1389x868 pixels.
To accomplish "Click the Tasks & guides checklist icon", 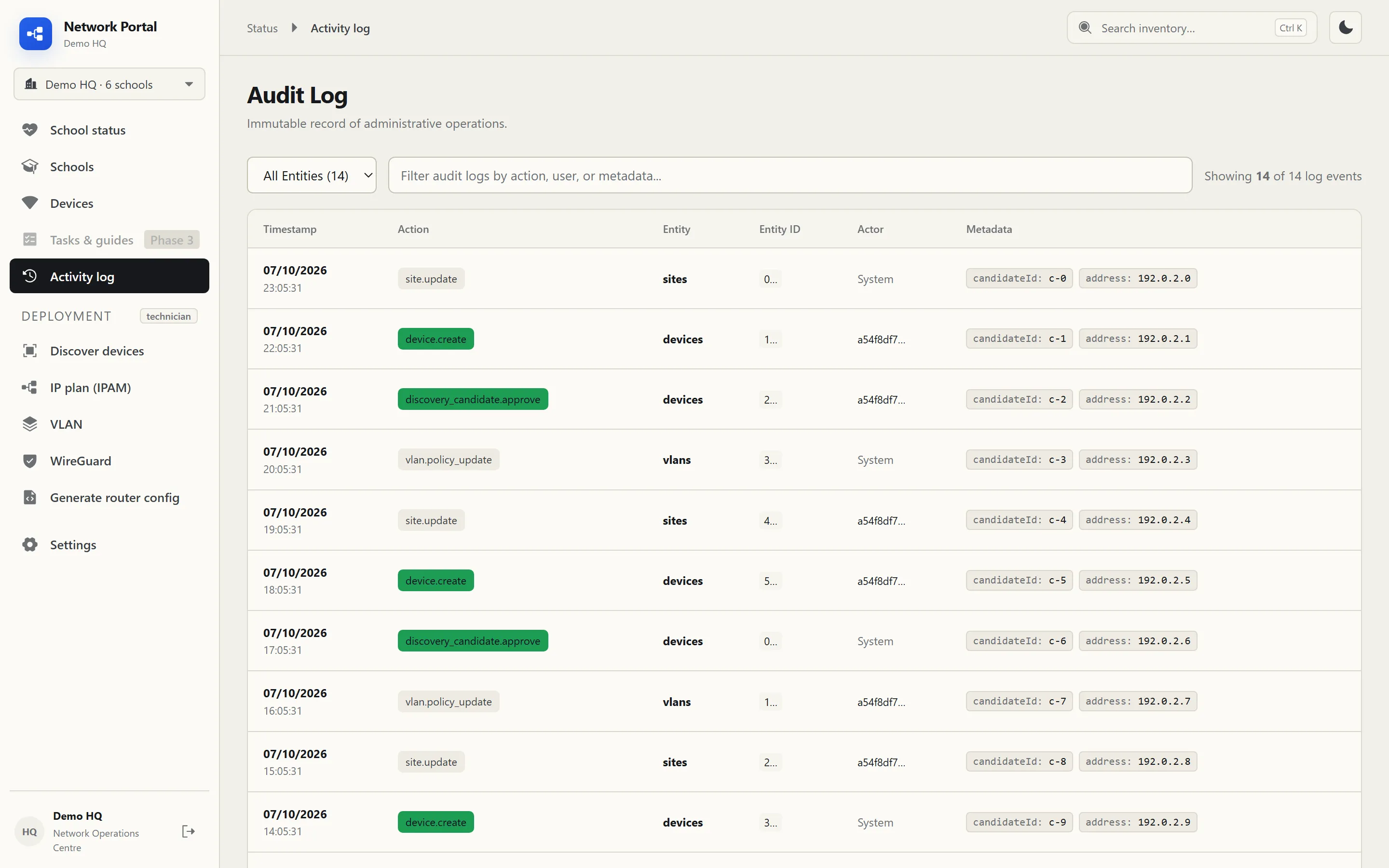I will [x=30, y=239].
